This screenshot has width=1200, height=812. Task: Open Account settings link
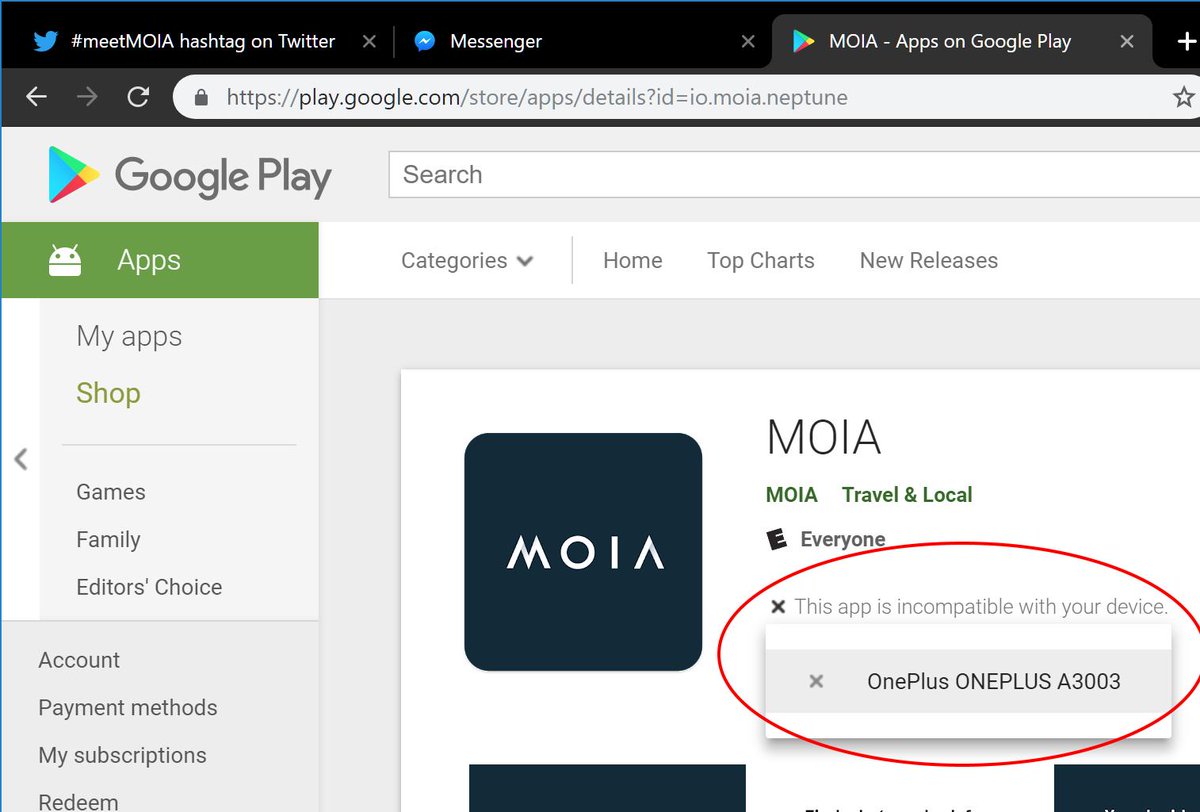79,660
